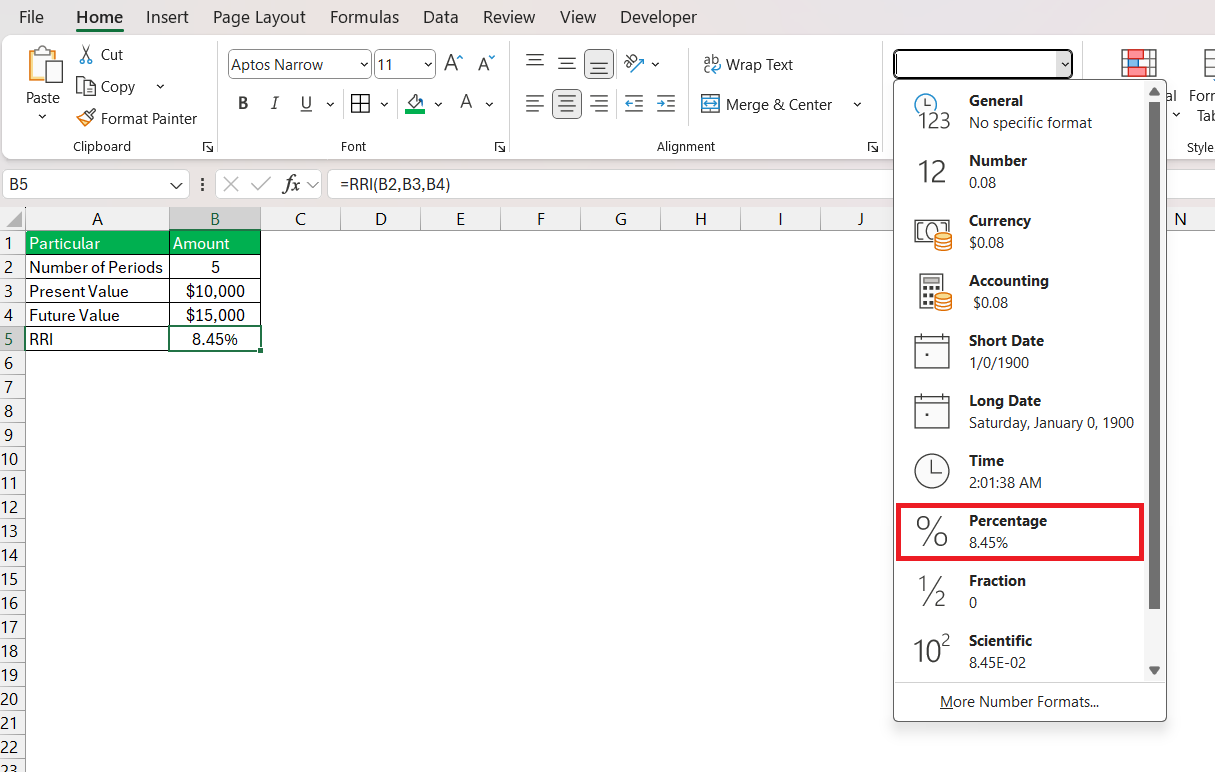Click the Decrease Indent icon

click(634, 104)
